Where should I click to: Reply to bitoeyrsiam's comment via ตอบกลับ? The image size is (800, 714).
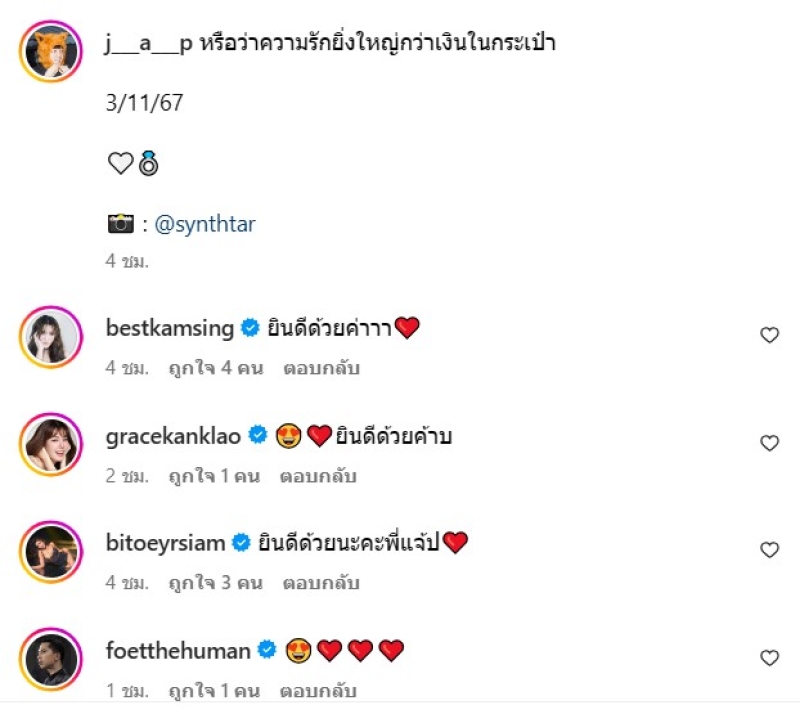[x=321, y=583]
